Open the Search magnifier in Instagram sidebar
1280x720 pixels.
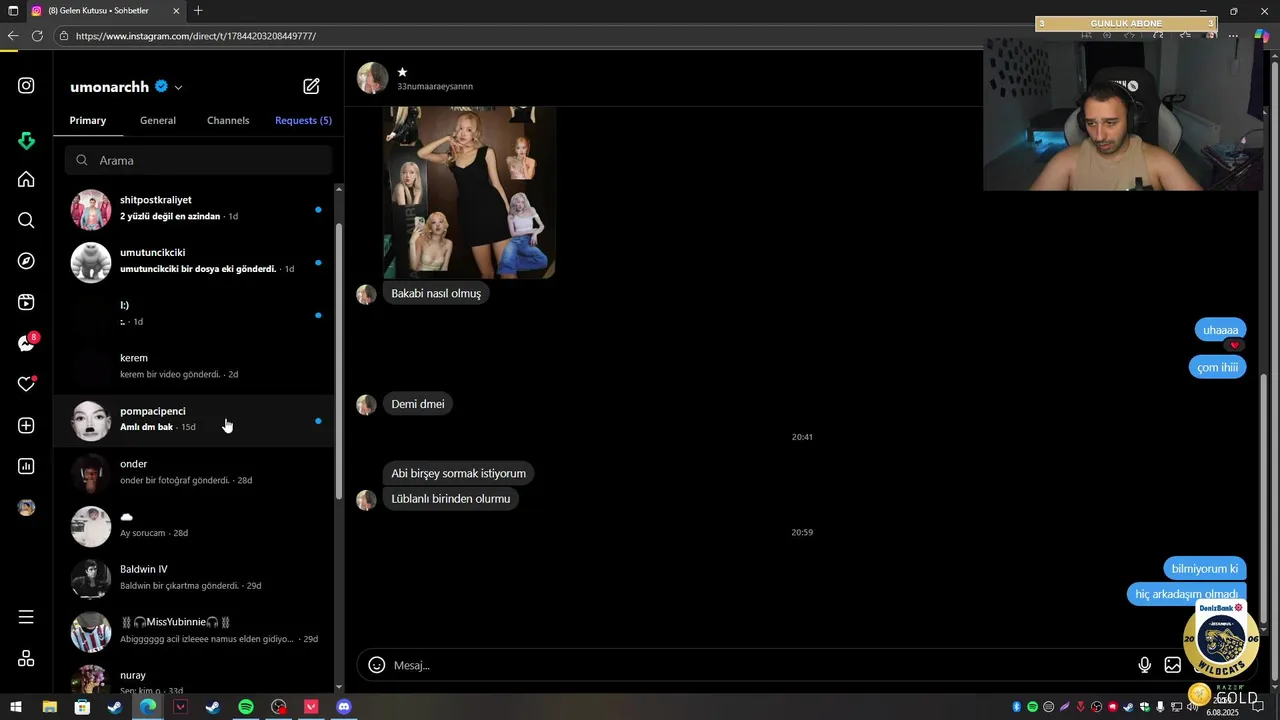coord(26,220)
